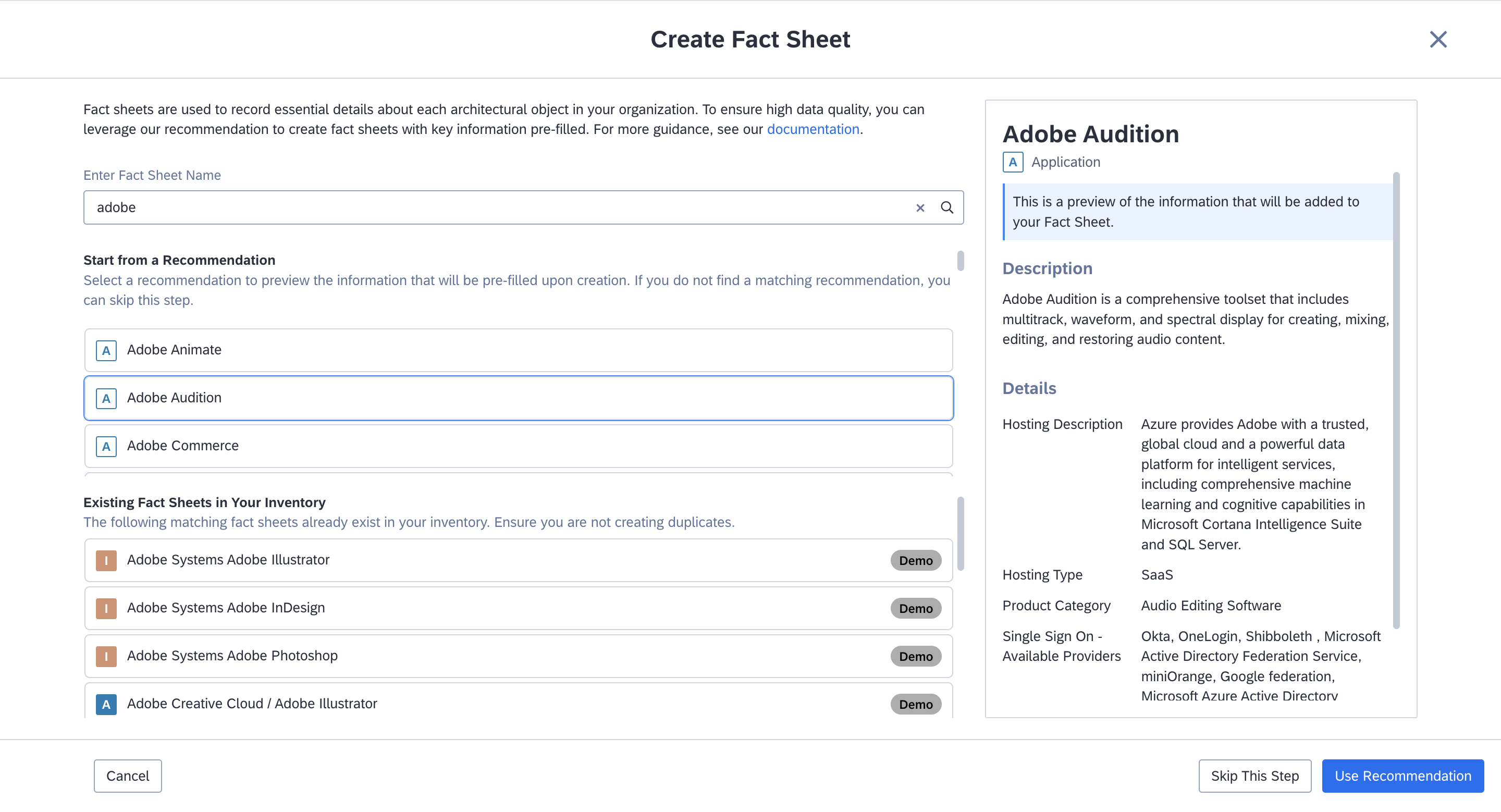Click Skip This Step button

[x=1254, y=776]
